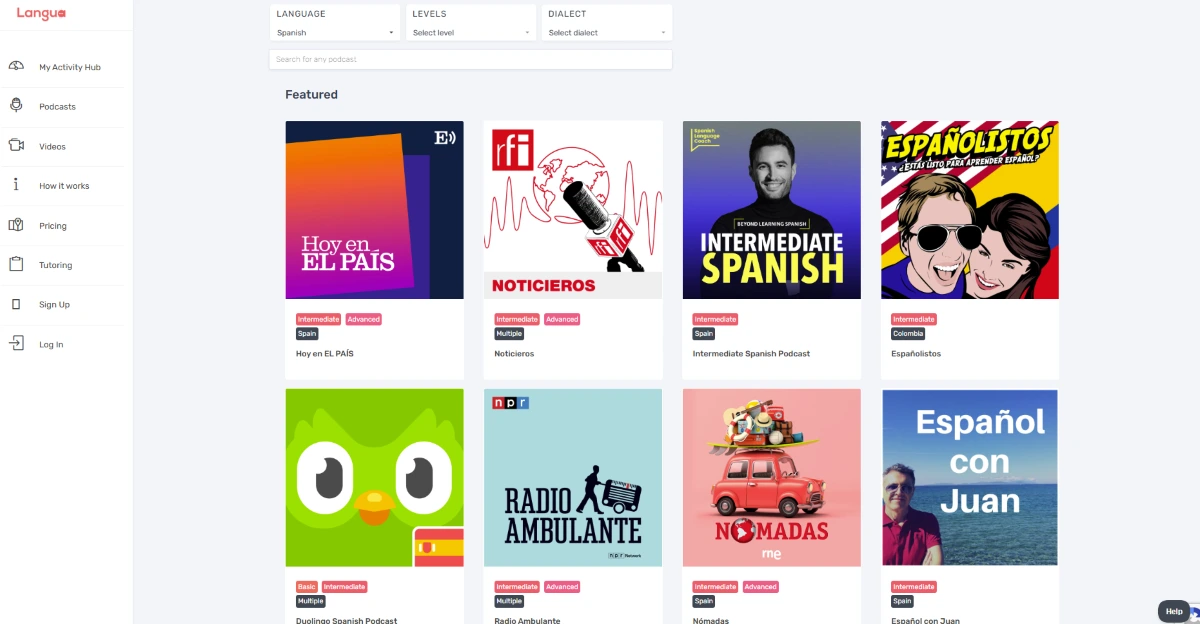Open the Españolistos cover image
The height and width of the screenshot is (624, 1200).
point(970,210)
